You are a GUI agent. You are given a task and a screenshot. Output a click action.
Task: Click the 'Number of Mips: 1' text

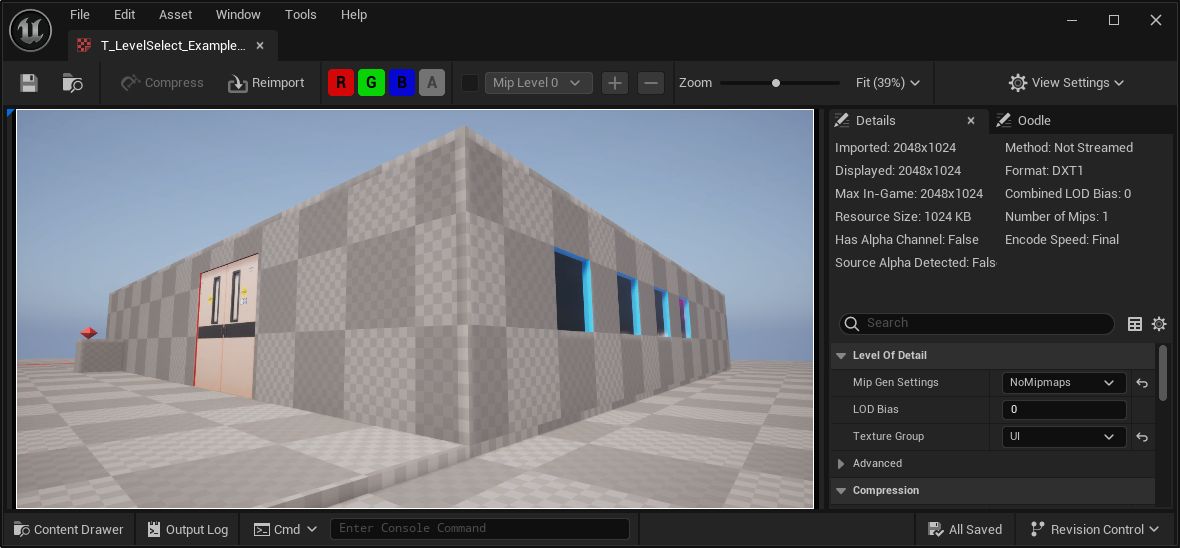coord(1057,217)
